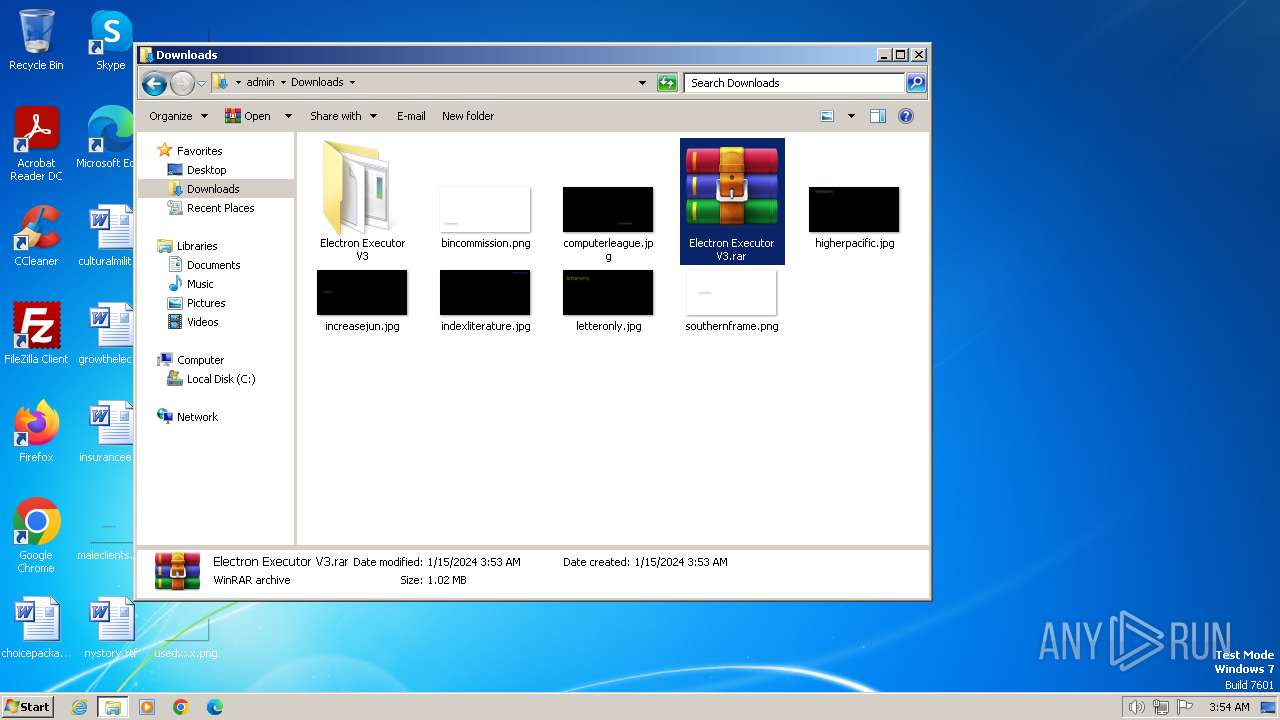Screen dimensions: 1280x720
Task: Click the Chrome icon in the taskbar
Action: [x=181, y=707]
